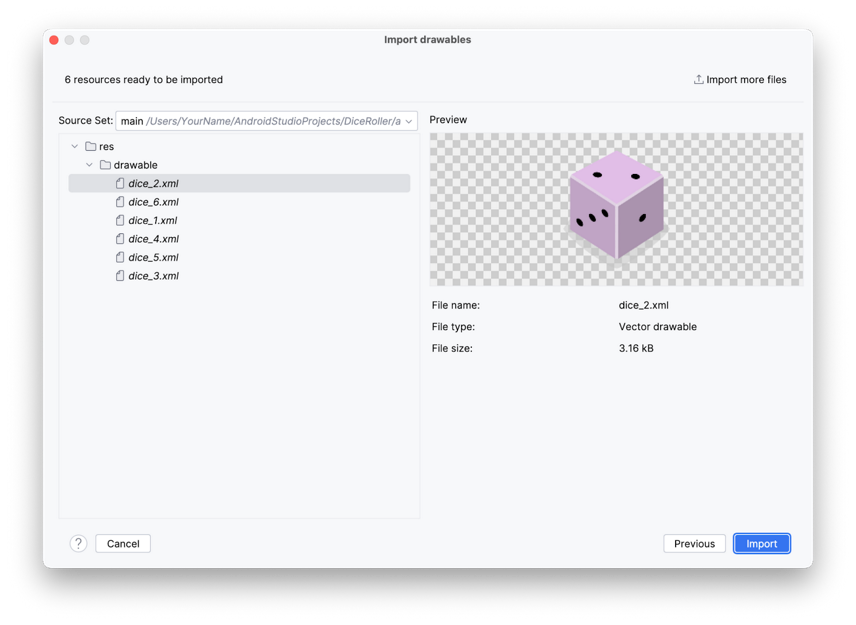Click the file icon next to dice_5.xml
The image size is (856, 625).
pyautogui.click(x=120, y=257)
